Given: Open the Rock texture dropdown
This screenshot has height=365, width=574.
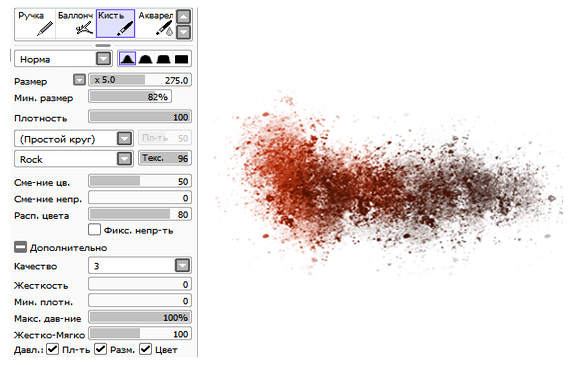Looking at the screenshot, I should (x=124, y=159).
